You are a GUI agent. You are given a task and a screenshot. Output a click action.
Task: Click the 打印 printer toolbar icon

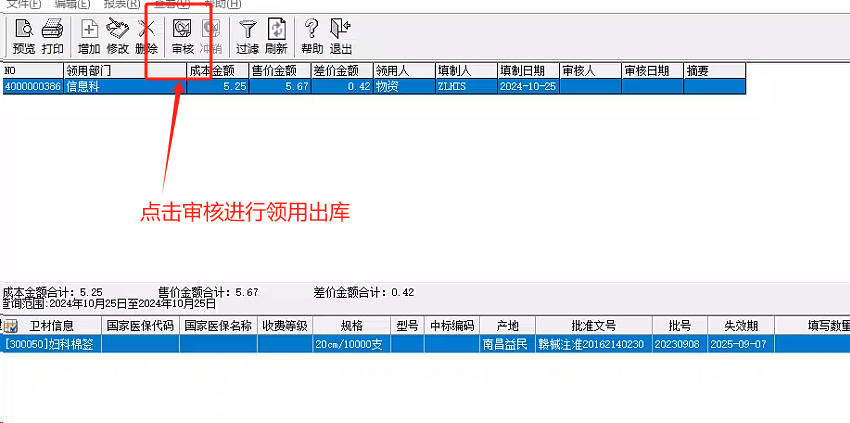point(53,36)
